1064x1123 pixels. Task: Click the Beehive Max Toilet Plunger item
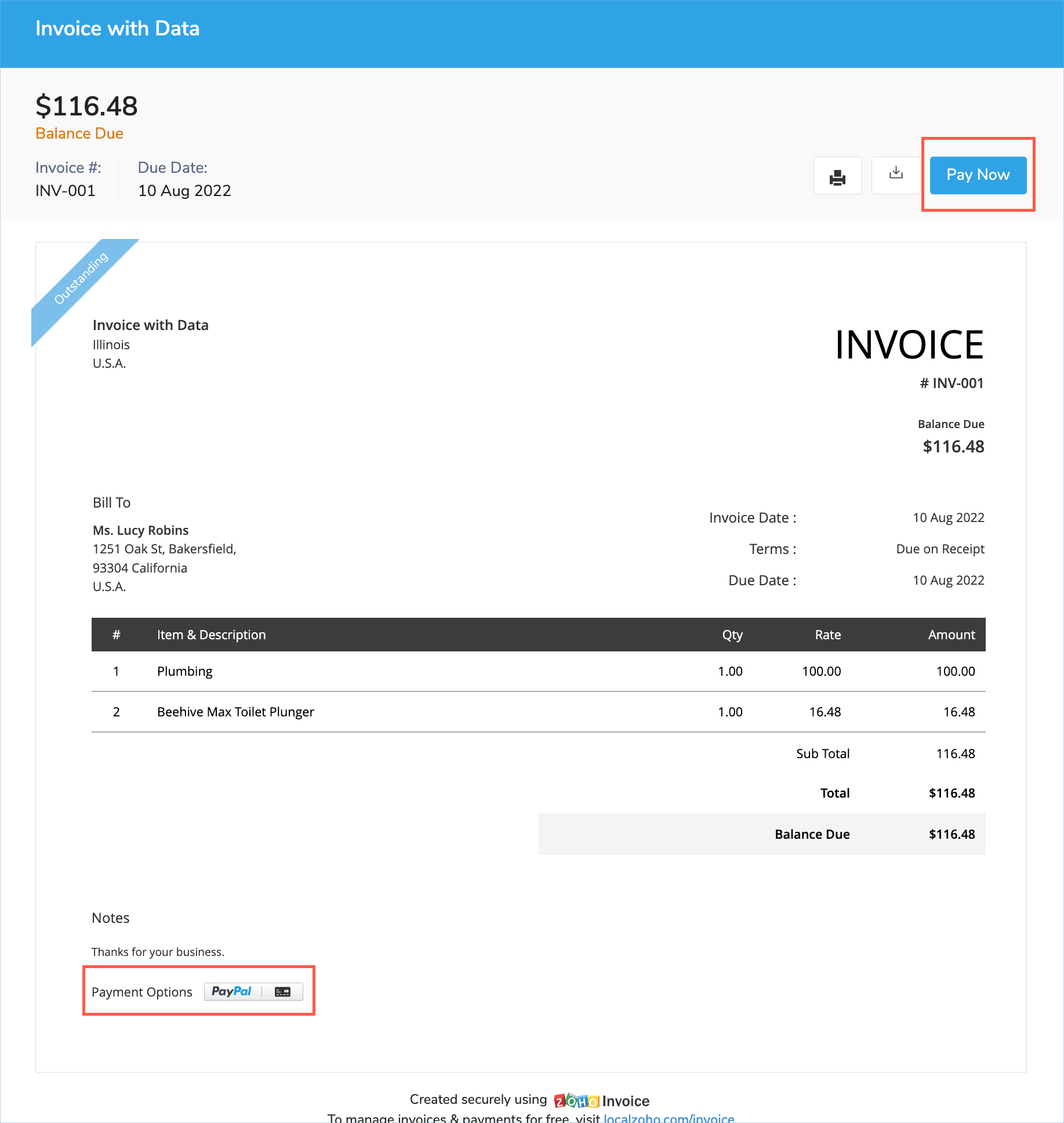point(235,712)
